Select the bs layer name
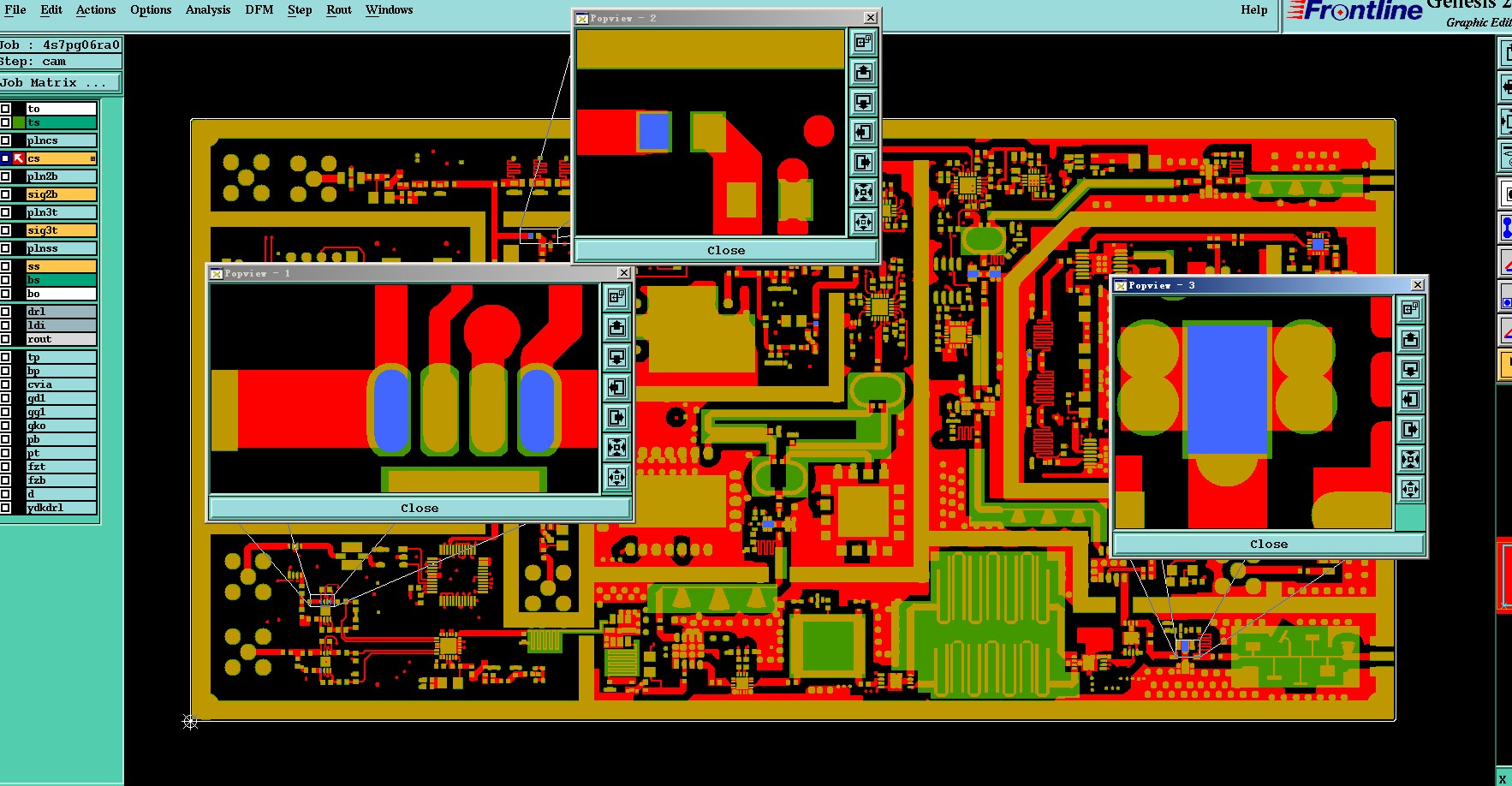 [61, 280]
